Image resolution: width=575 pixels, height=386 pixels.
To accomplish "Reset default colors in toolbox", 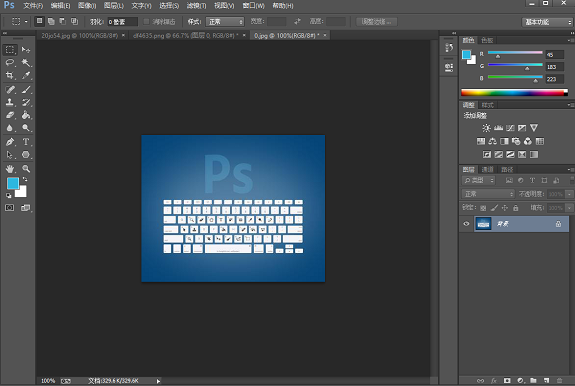I will 8,196.
